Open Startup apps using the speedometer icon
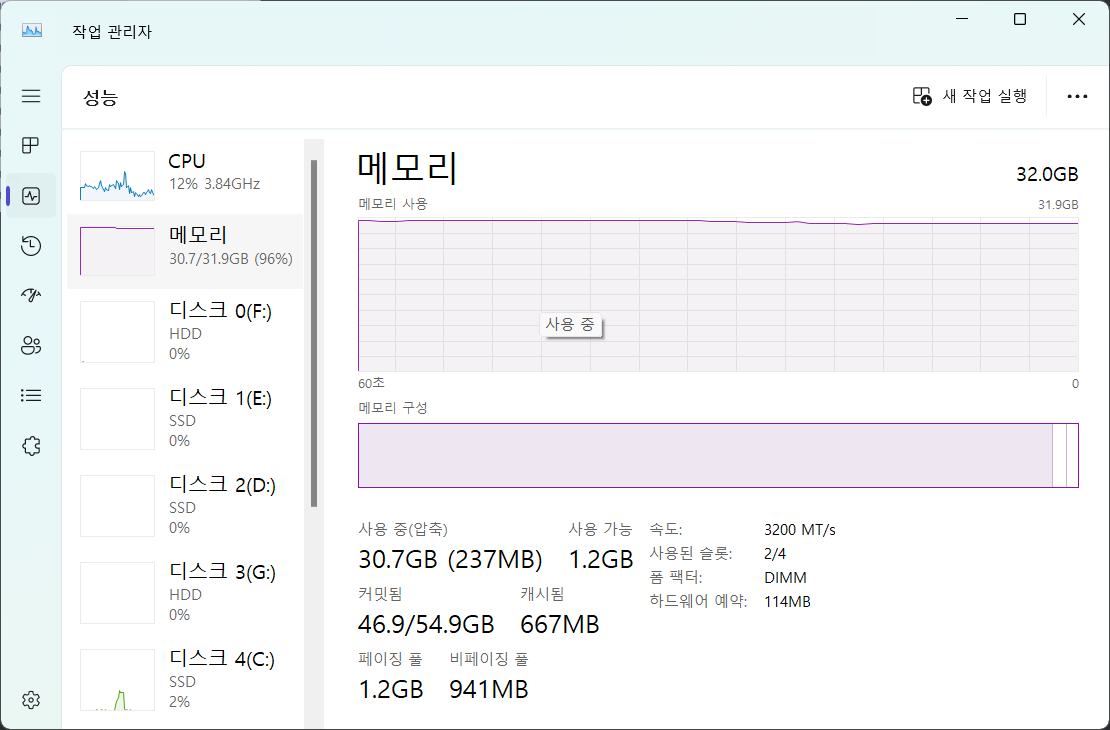This screenshot has height=730, width=1110. [30, 295]
